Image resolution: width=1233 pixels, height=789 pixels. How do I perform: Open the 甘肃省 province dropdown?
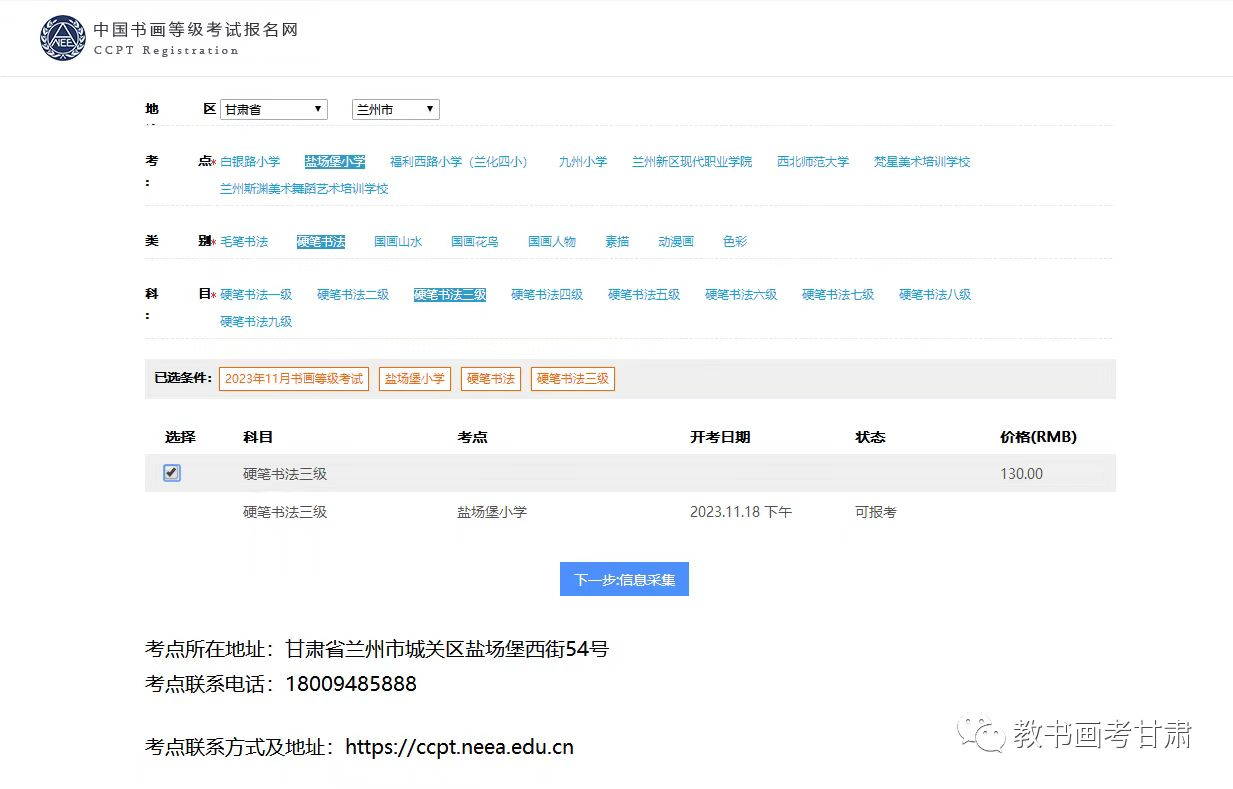click(x=273, y=110)
